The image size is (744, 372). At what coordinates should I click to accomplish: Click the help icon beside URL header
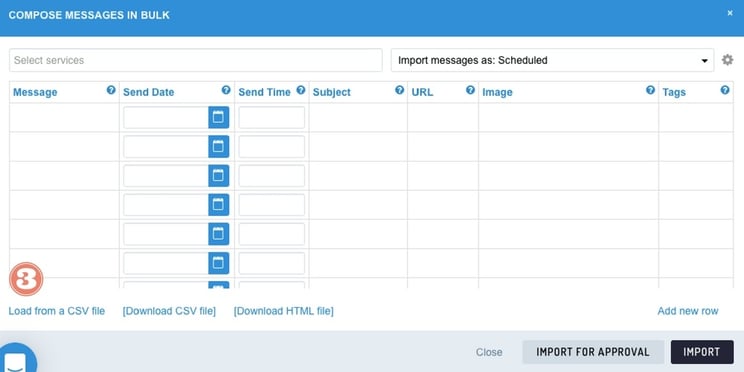[470, 90]
